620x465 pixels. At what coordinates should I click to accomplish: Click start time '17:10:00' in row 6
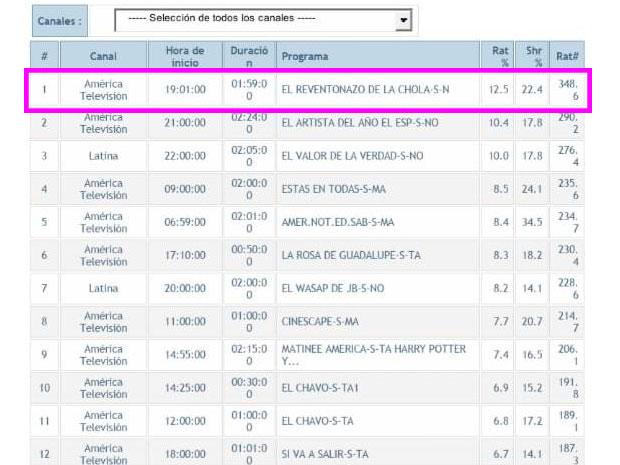(x=185, y=255)
